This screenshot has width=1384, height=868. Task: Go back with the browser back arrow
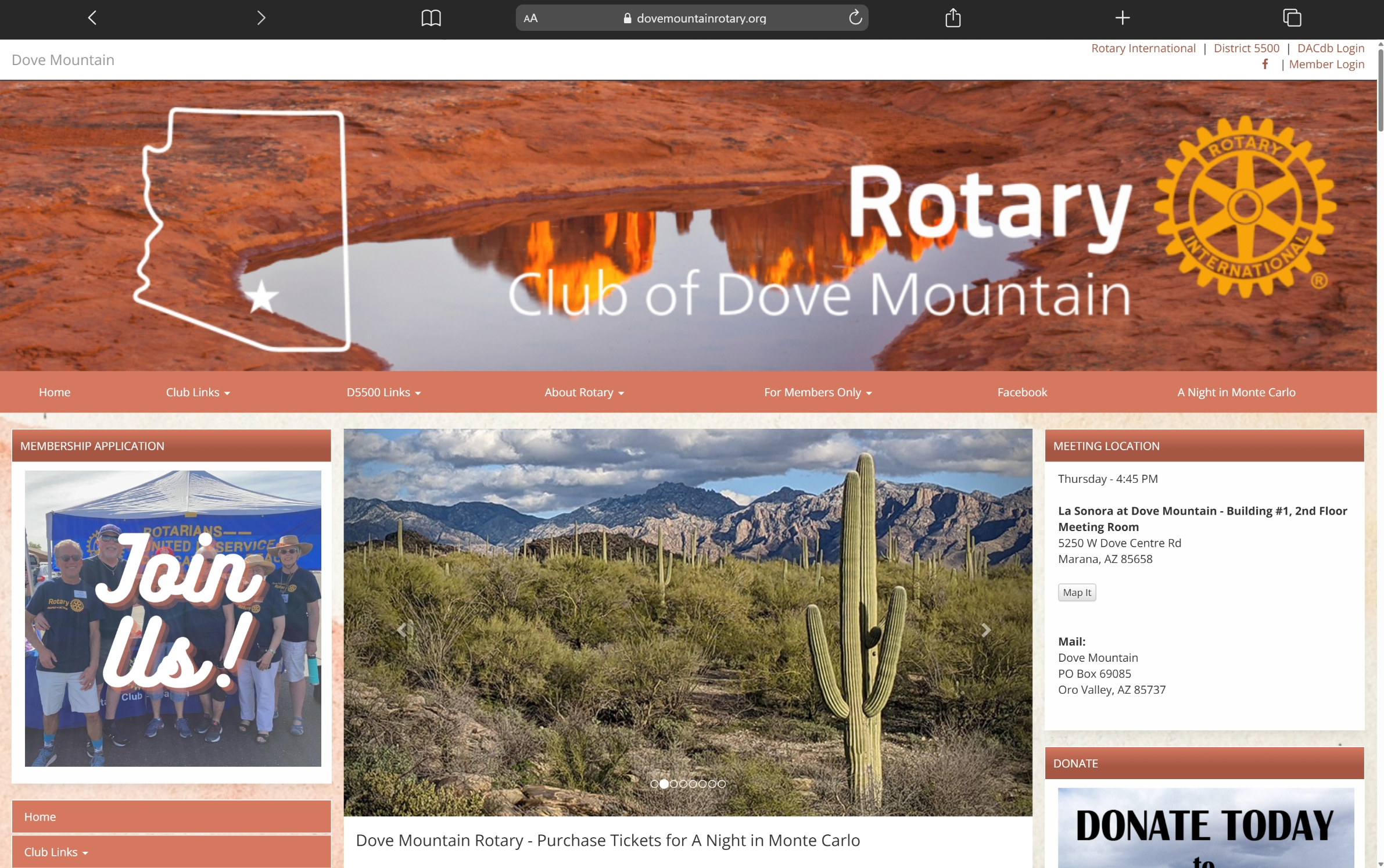click(92, 18)
